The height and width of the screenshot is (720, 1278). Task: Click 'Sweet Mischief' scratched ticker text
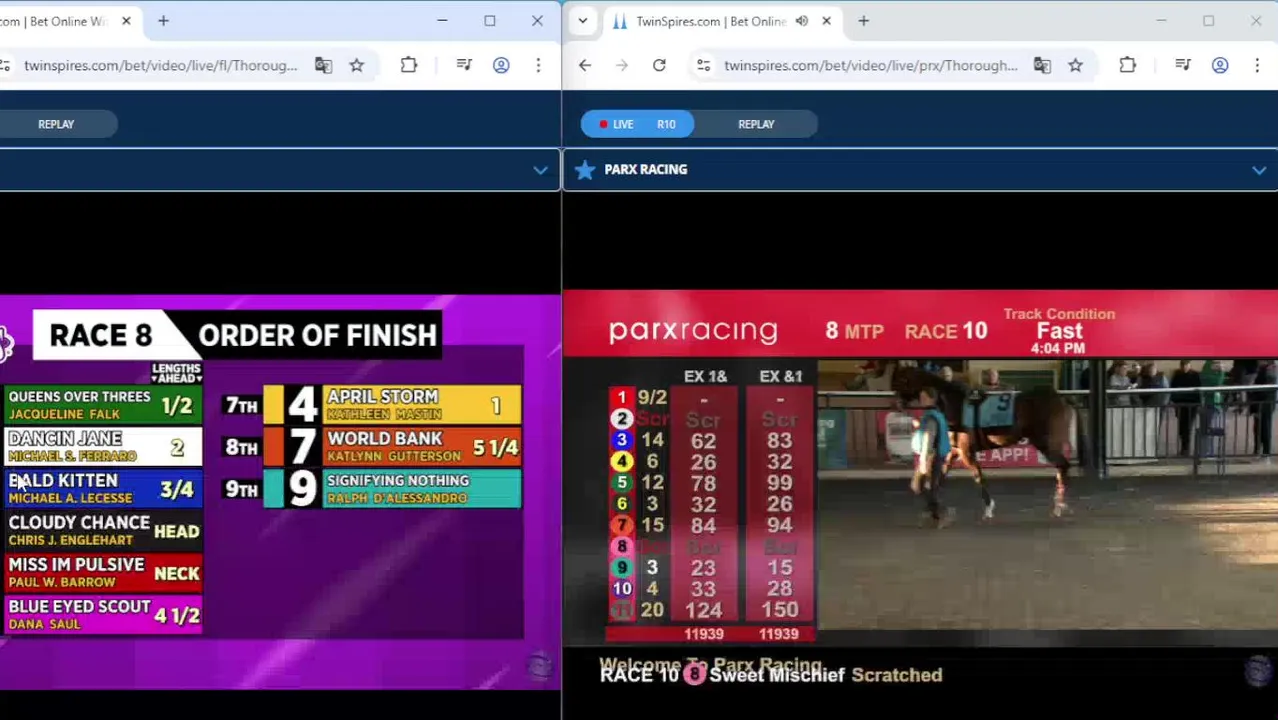777,675
